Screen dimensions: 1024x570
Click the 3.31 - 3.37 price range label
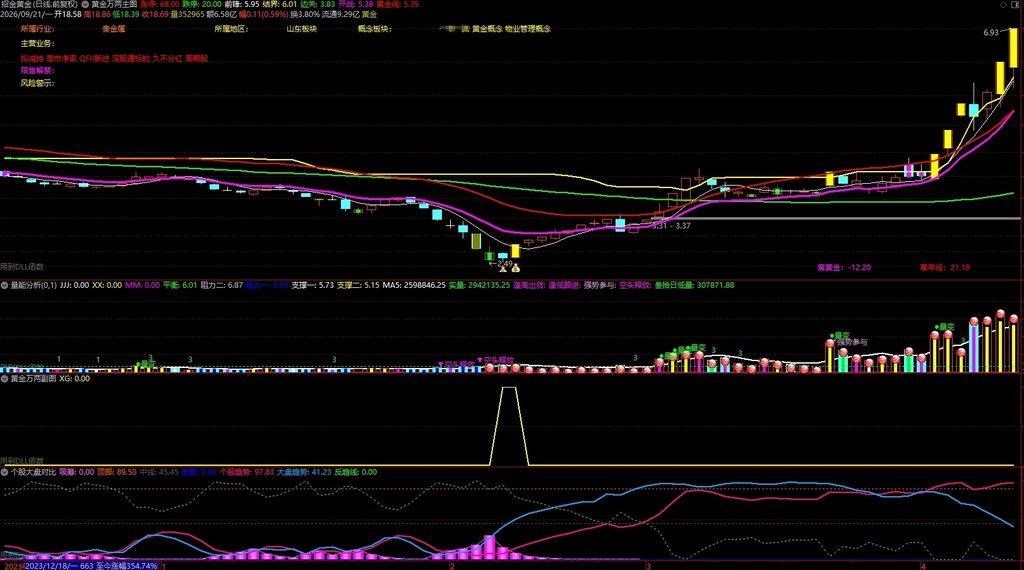tap(671, 226)
